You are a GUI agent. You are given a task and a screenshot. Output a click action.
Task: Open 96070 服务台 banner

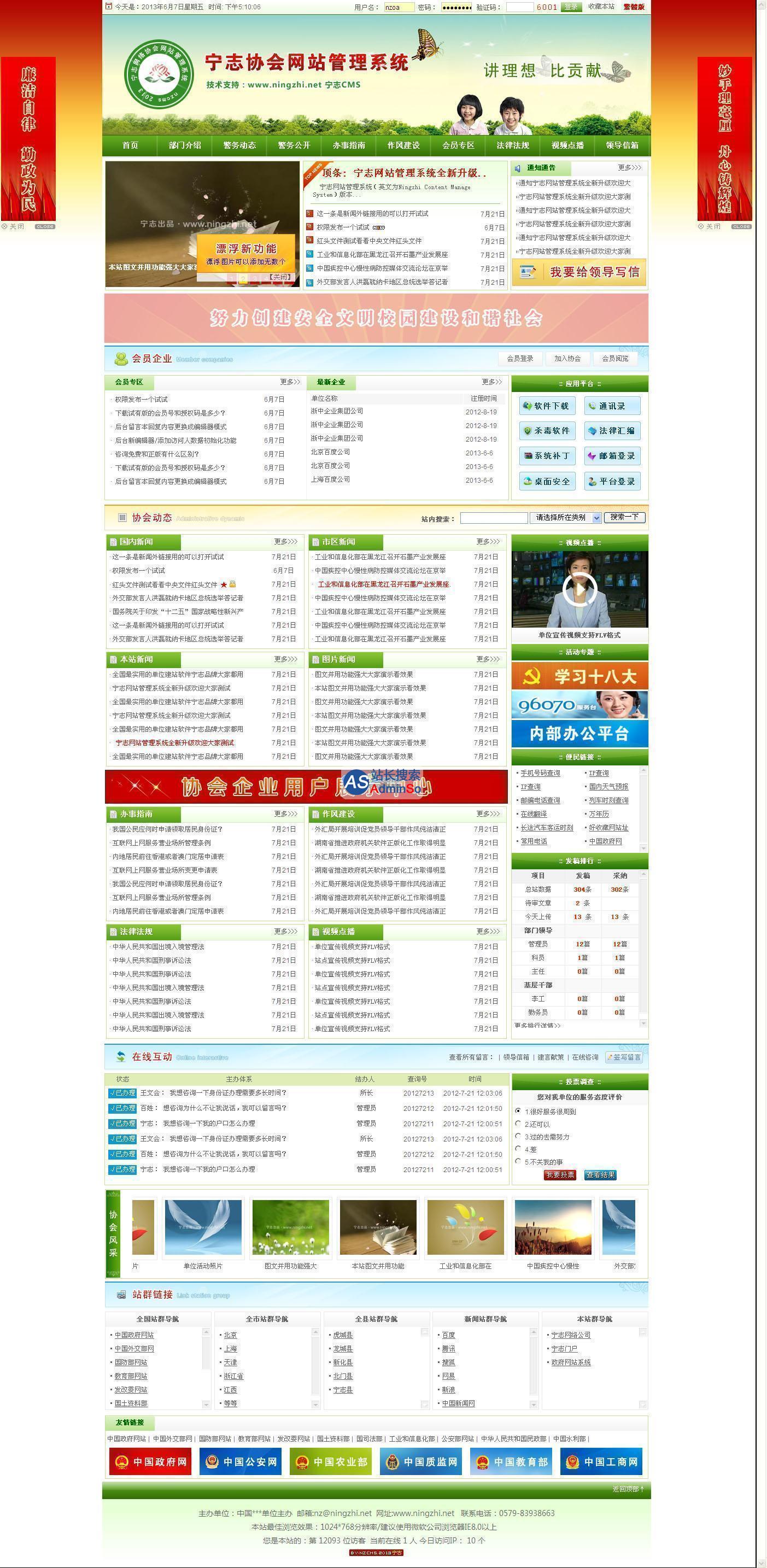pos(579,705)
